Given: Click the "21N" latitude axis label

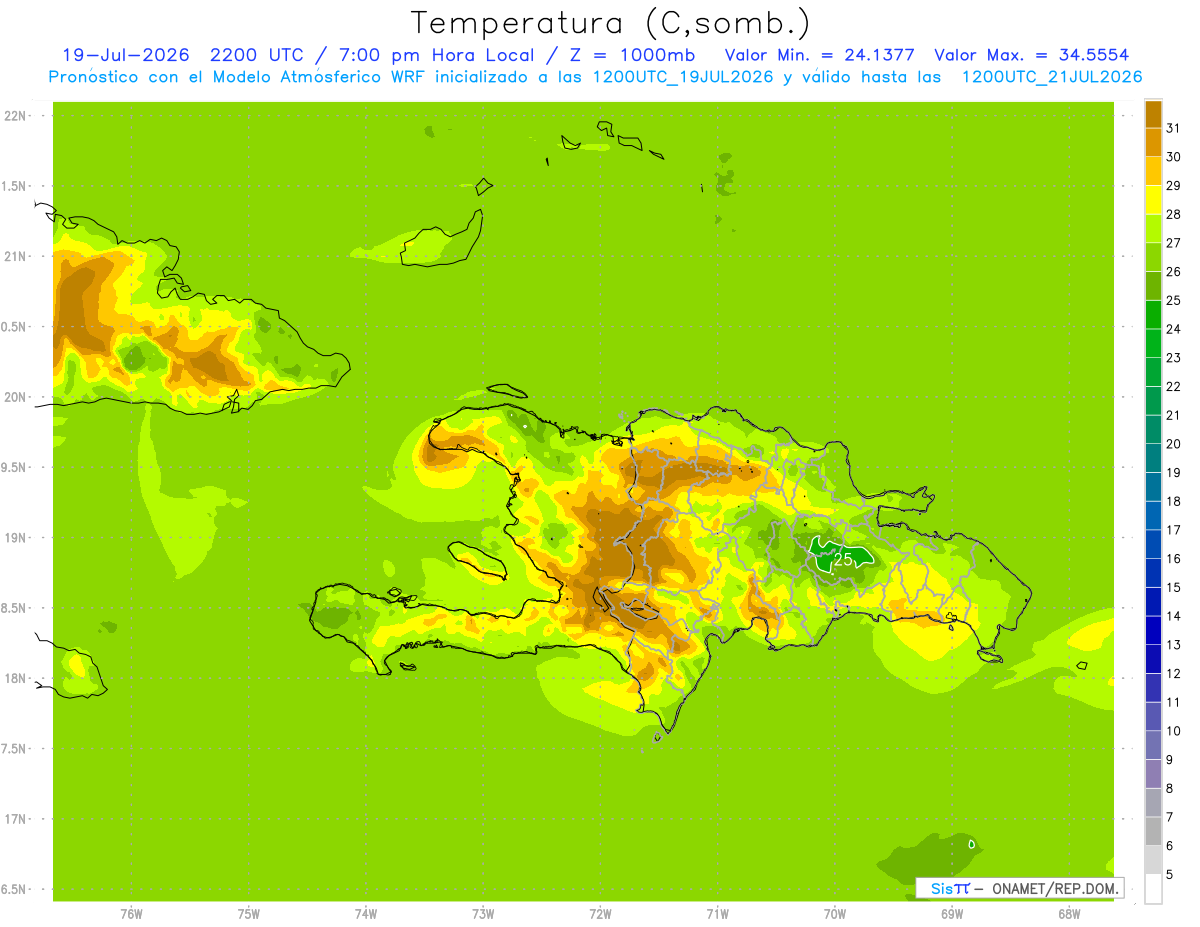Looking at the screenshot, I should click(14, 256).
